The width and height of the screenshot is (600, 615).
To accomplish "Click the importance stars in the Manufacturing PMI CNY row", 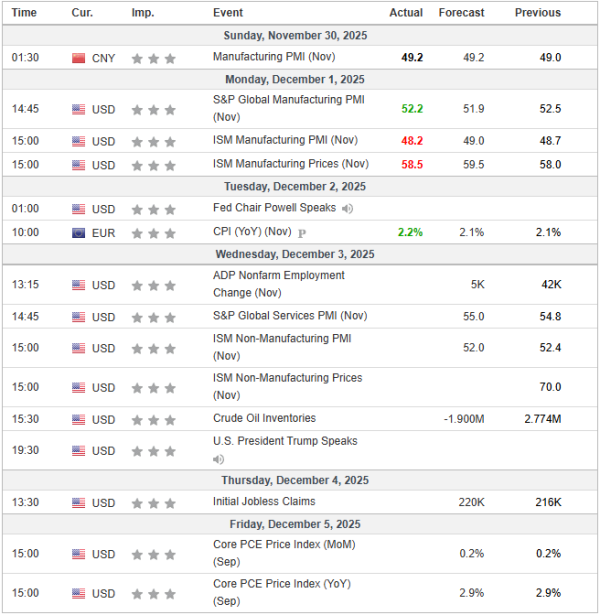I will (x=154, y=58).
